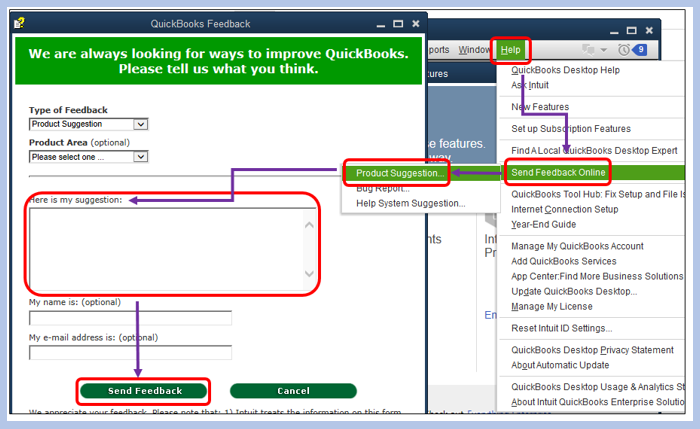Open the Type of Feedback dropdown
700x429 pixels.
[x=88, y=124]
